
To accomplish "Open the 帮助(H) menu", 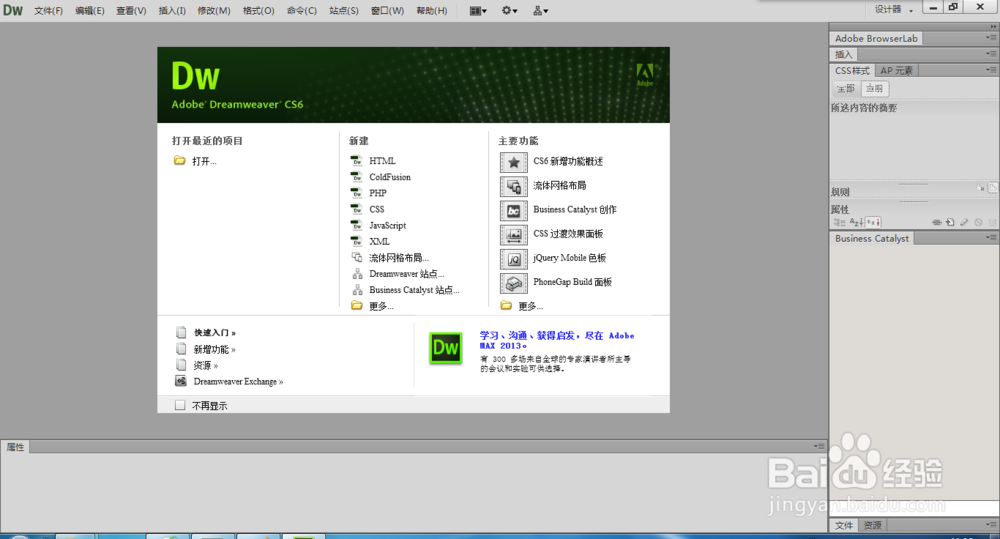I will pyautogui.click(x=431, y=11).
